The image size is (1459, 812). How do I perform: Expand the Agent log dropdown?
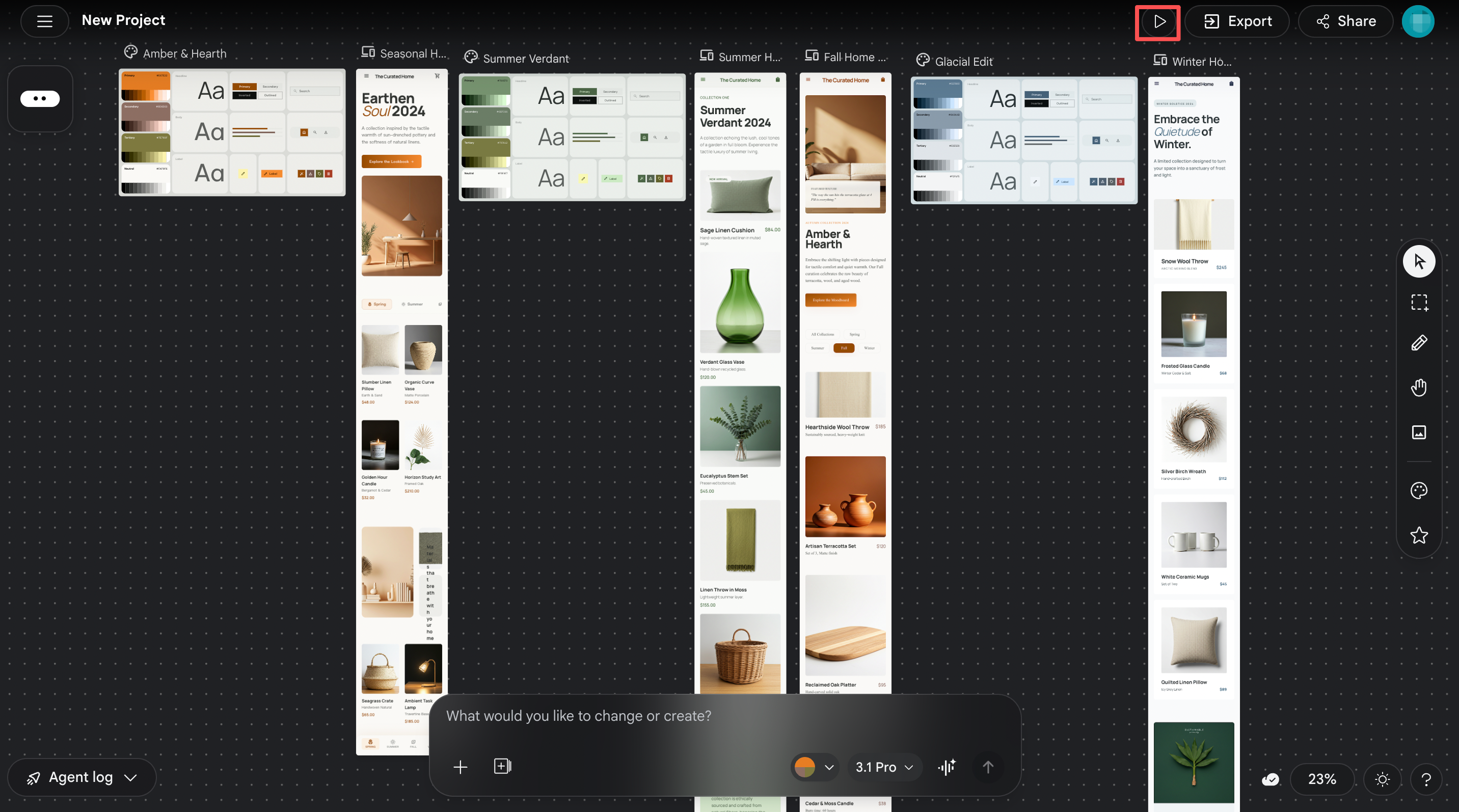coord(82,777)
